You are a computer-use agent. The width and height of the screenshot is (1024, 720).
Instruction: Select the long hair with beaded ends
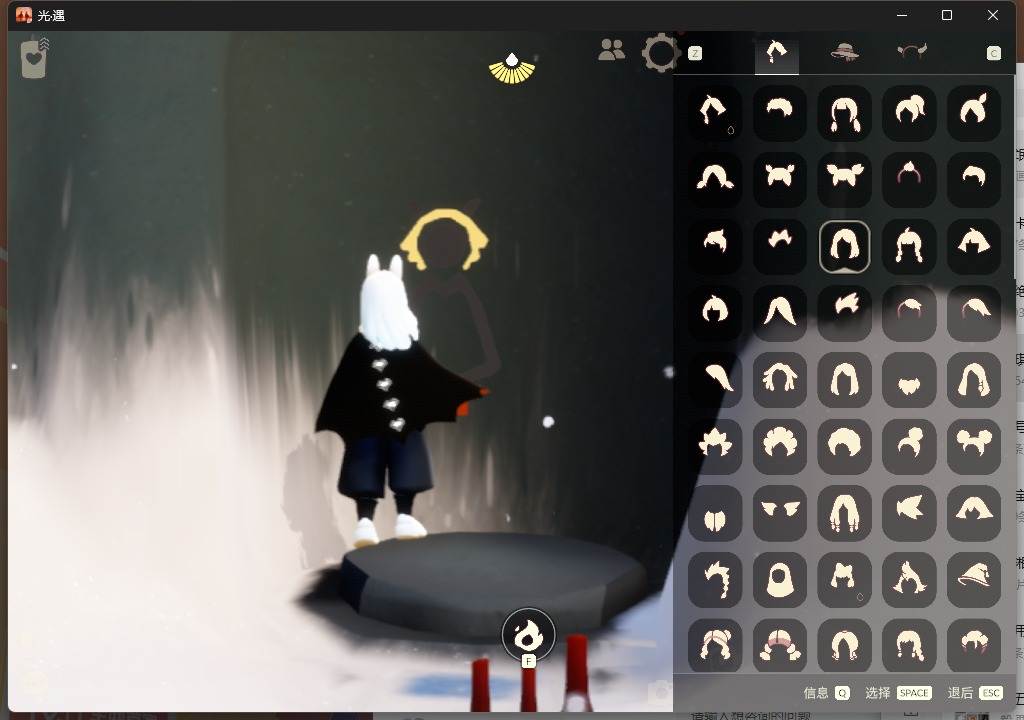point(844,513)
